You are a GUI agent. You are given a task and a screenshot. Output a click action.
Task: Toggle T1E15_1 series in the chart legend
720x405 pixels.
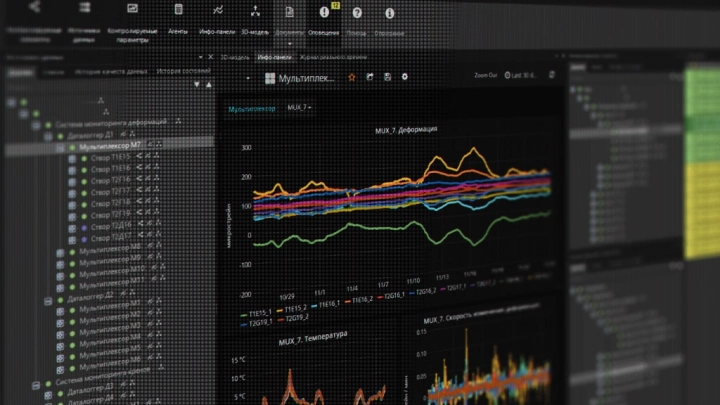point(263,312)
